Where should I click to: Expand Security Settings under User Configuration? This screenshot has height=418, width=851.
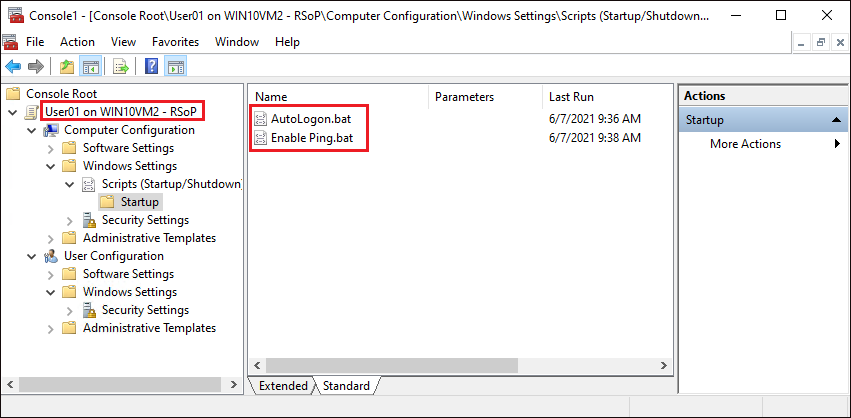tap(69, 310)
